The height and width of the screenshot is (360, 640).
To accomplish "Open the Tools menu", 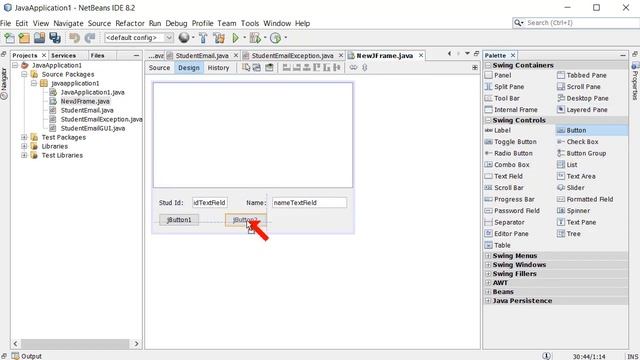I will [x=250, y=23].
